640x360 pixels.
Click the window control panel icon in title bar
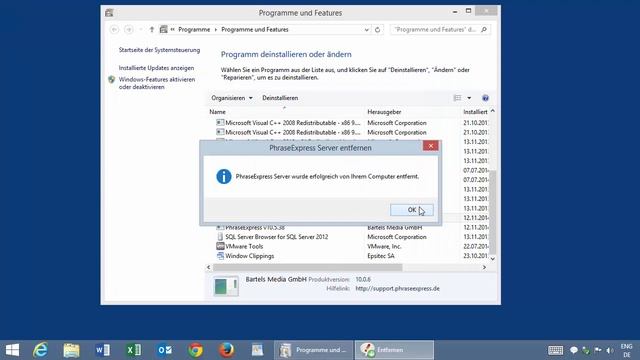pos(109,13)
